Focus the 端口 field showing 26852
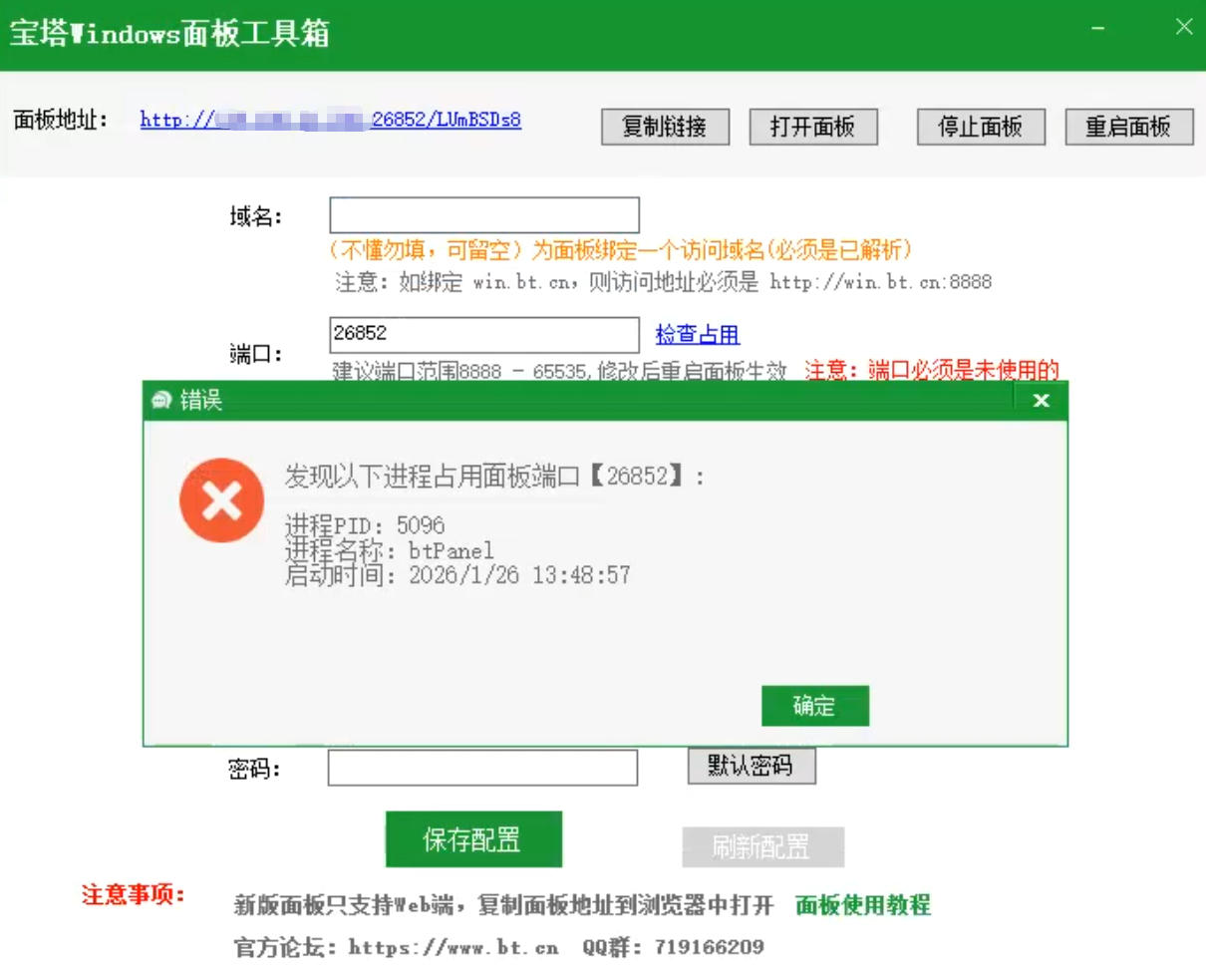1206x980 pixels. pyautogui.click(x=484, y=335)
